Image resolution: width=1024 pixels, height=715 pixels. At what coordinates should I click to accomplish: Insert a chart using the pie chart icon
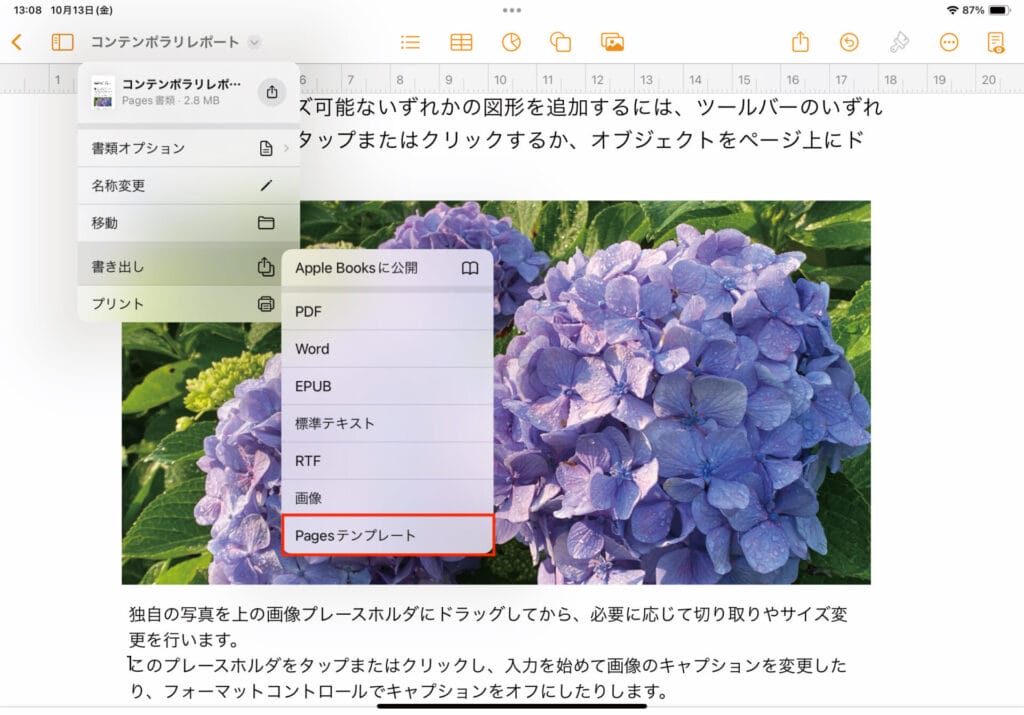pyautogui.click(x=511, y=42)
